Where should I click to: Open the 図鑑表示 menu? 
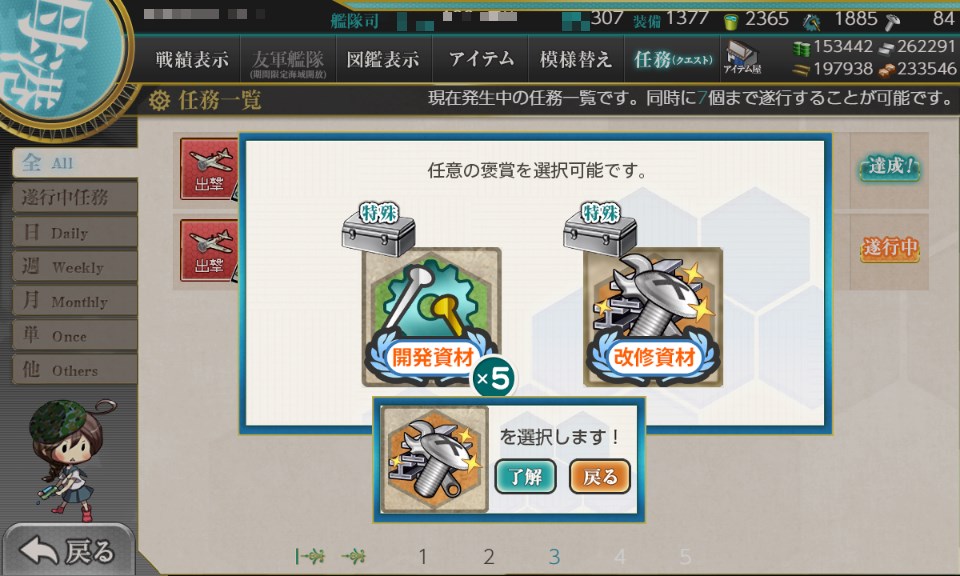tap(383, 59)
